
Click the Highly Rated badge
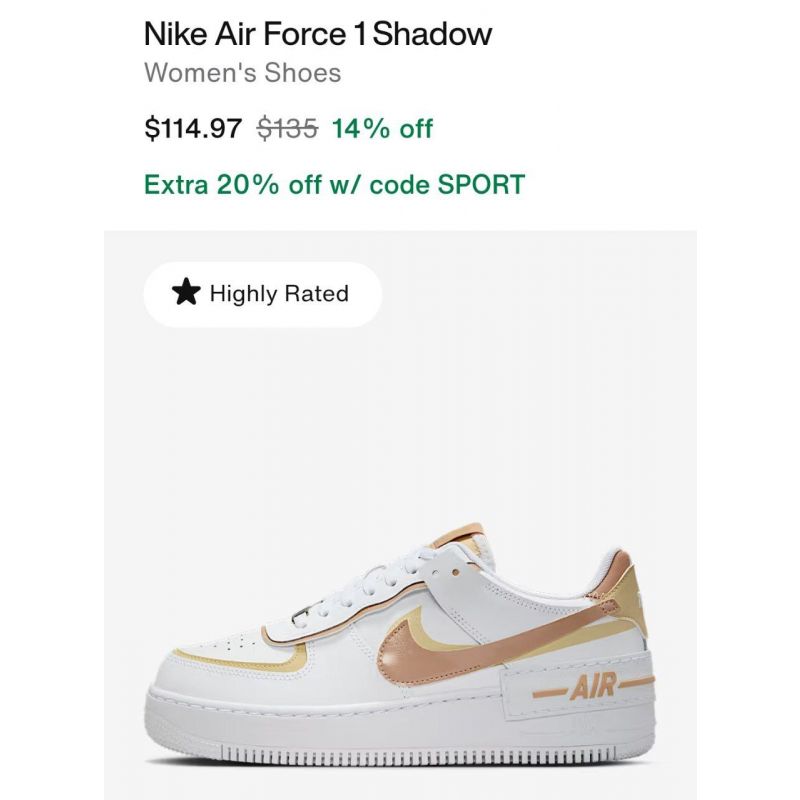point(262,294)
